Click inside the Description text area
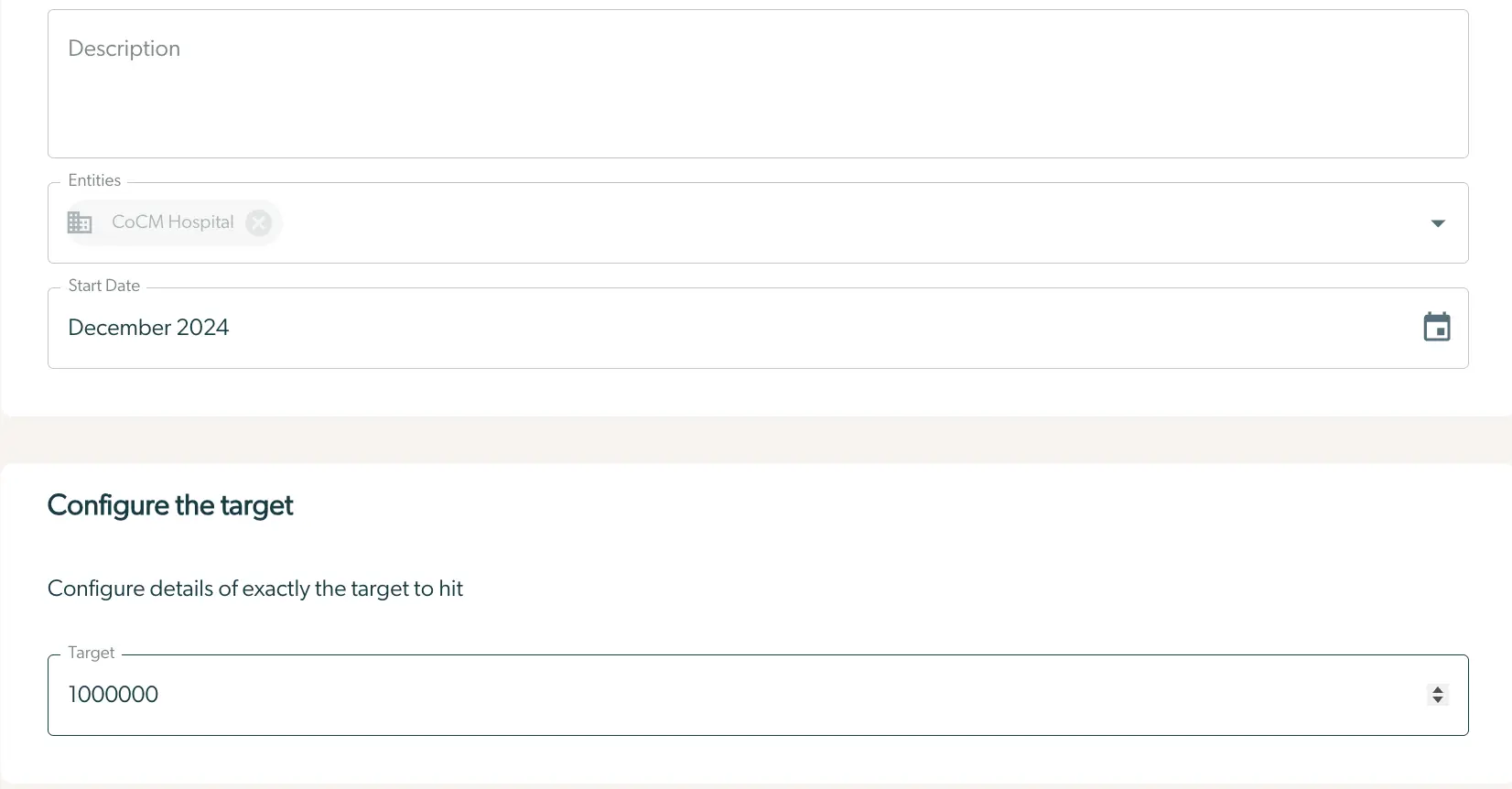Image resolution: width=1512 pixels, height=789 pixels. (x=641, y=82)
